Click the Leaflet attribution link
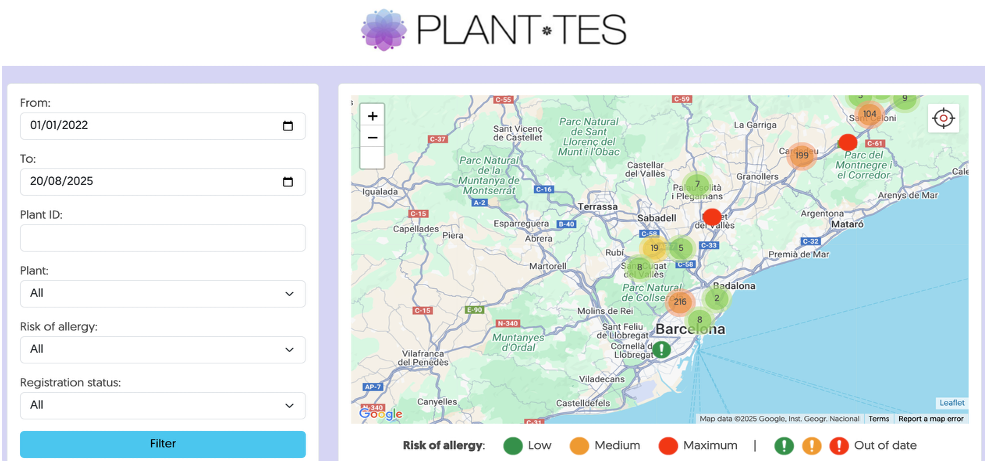985x462 pixels. tap(952, 403)
